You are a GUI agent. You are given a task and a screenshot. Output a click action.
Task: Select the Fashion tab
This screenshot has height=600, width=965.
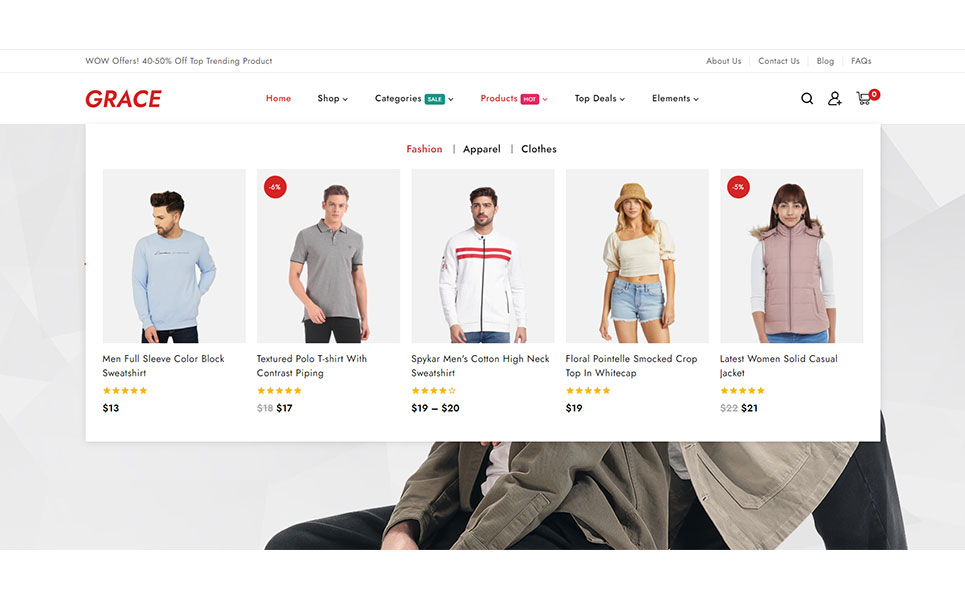[424, 149]
